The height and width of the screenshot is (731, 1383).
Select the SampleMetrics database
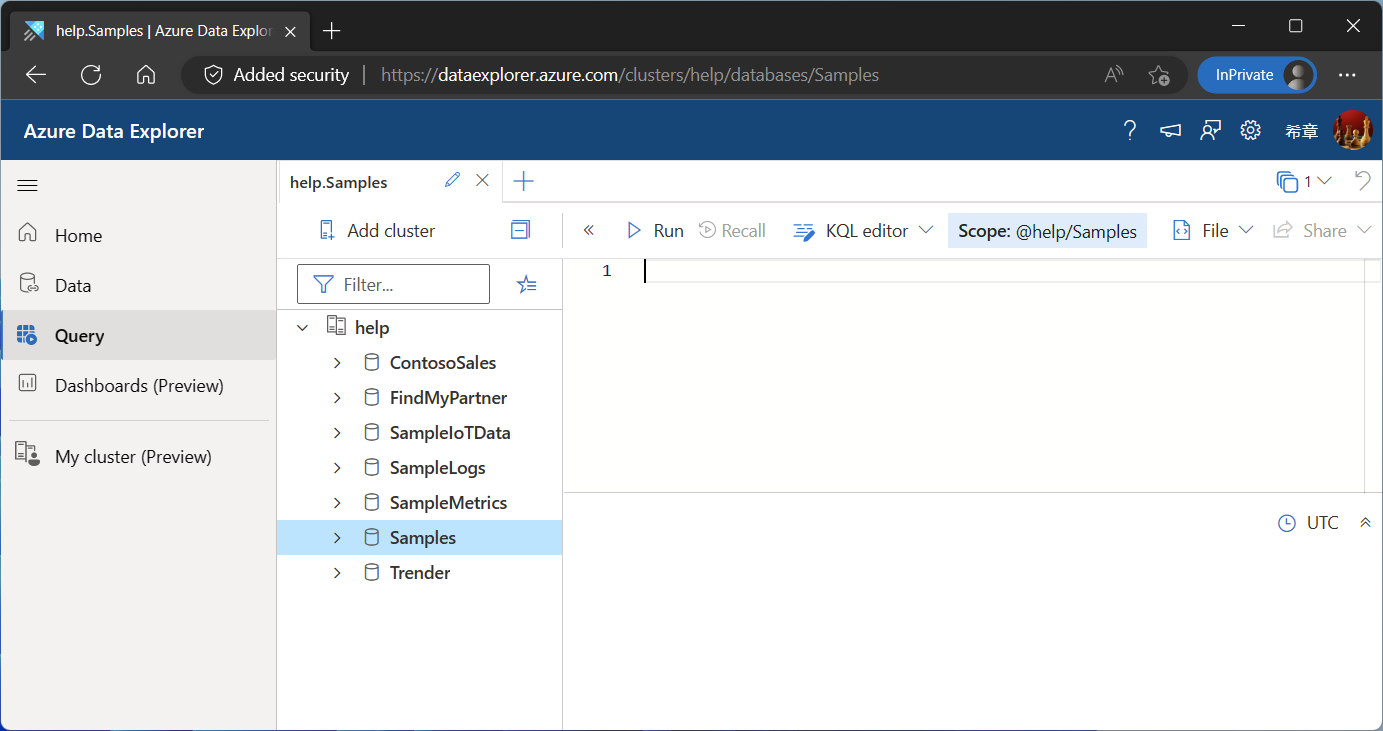[448, 503]
